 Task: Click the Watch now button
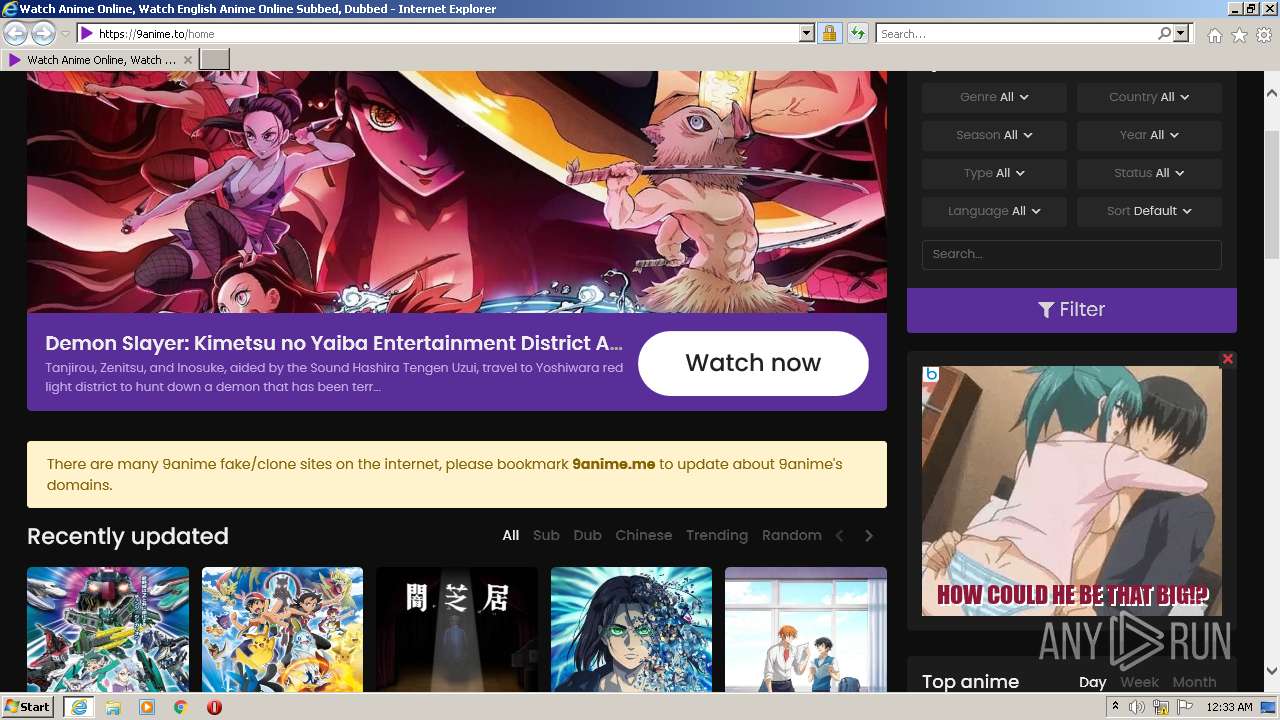753,363
